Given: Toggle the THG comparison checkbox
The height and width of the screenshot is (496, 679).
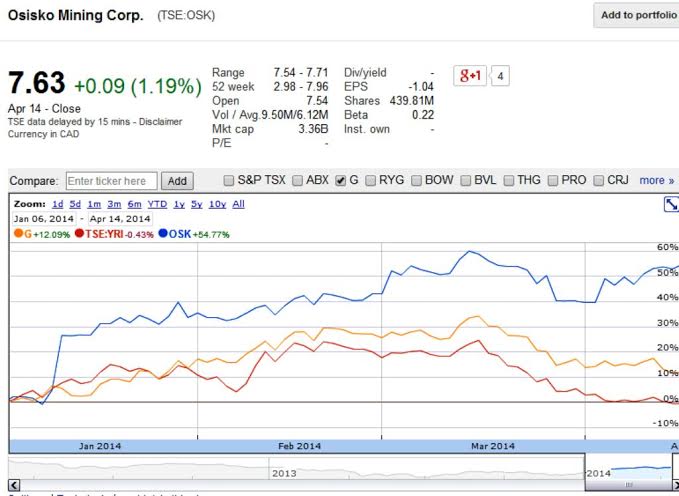Looking at the screenshot, I should click(x=509, y=181).
